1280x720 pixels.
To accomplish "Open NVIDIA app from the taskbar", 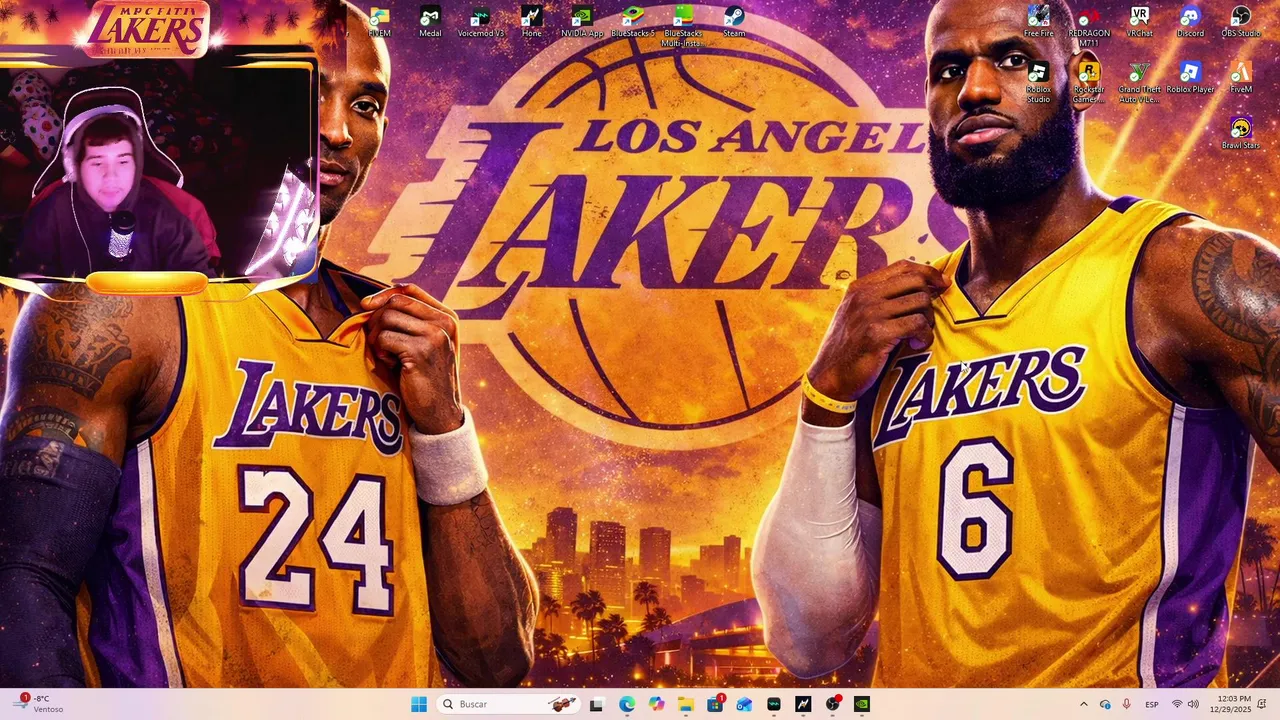I will [862, 704].
